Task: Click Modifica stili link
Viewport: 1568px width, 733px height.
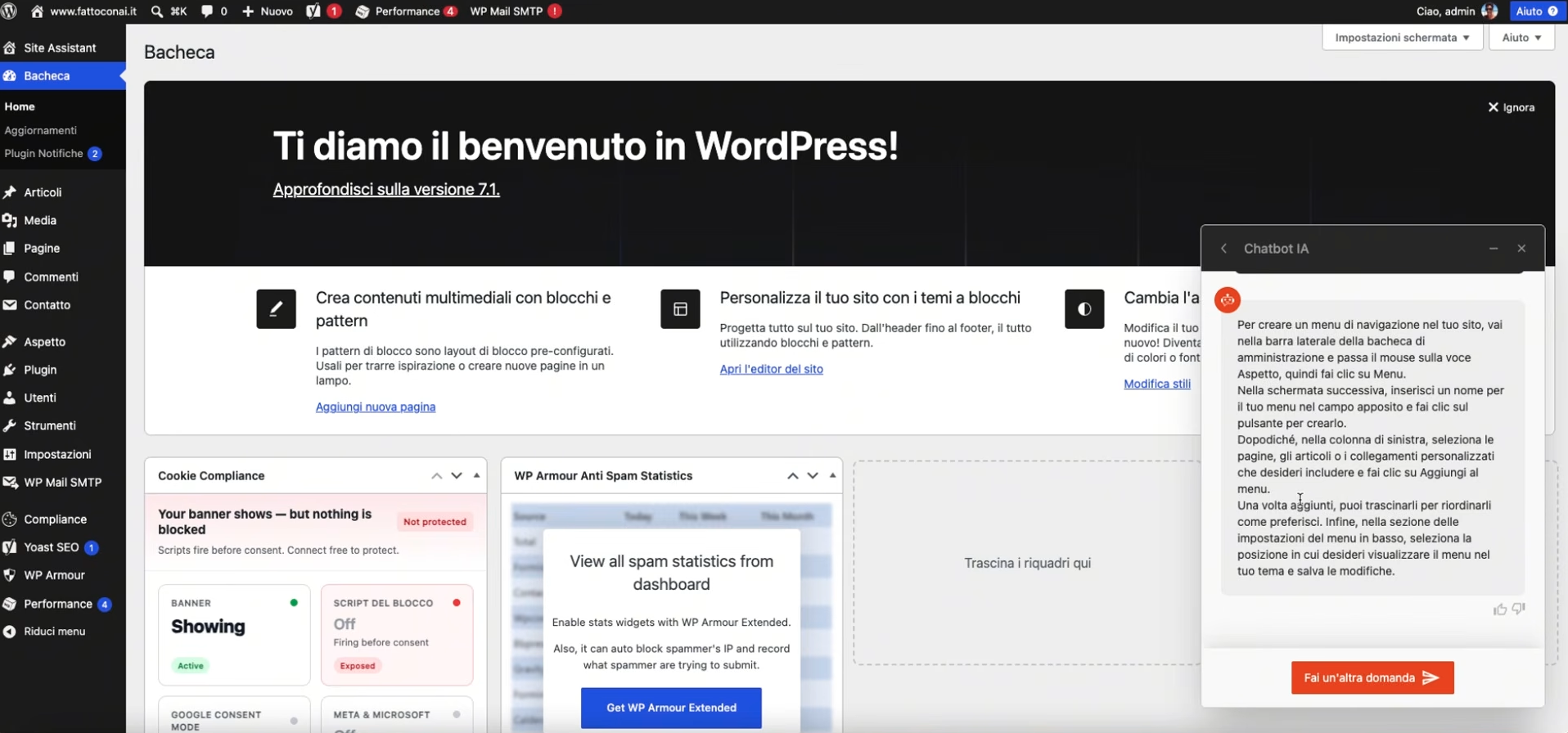Action: pos(1157,384)
